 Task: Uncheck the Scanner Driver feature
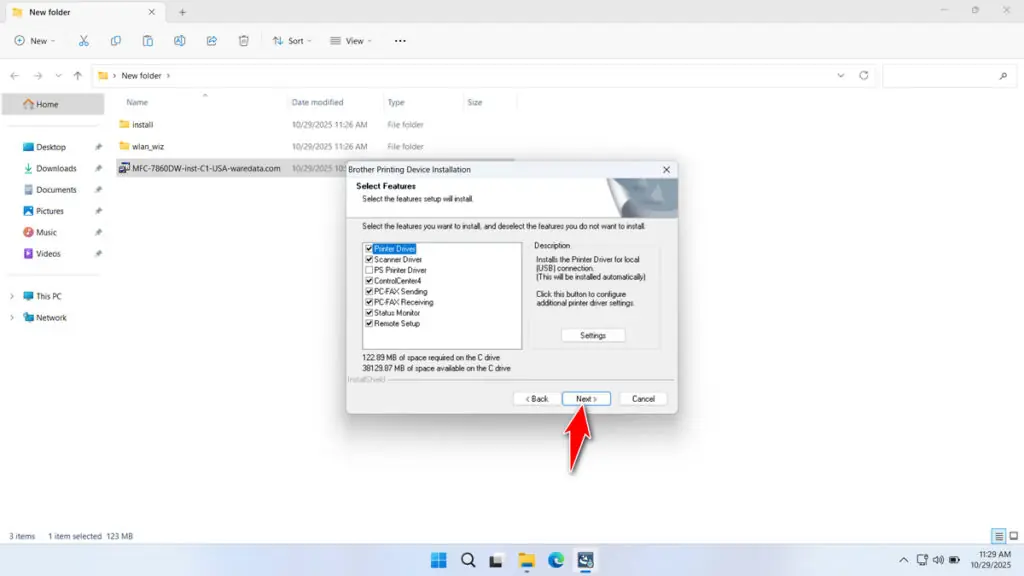(x=368, y=258)
